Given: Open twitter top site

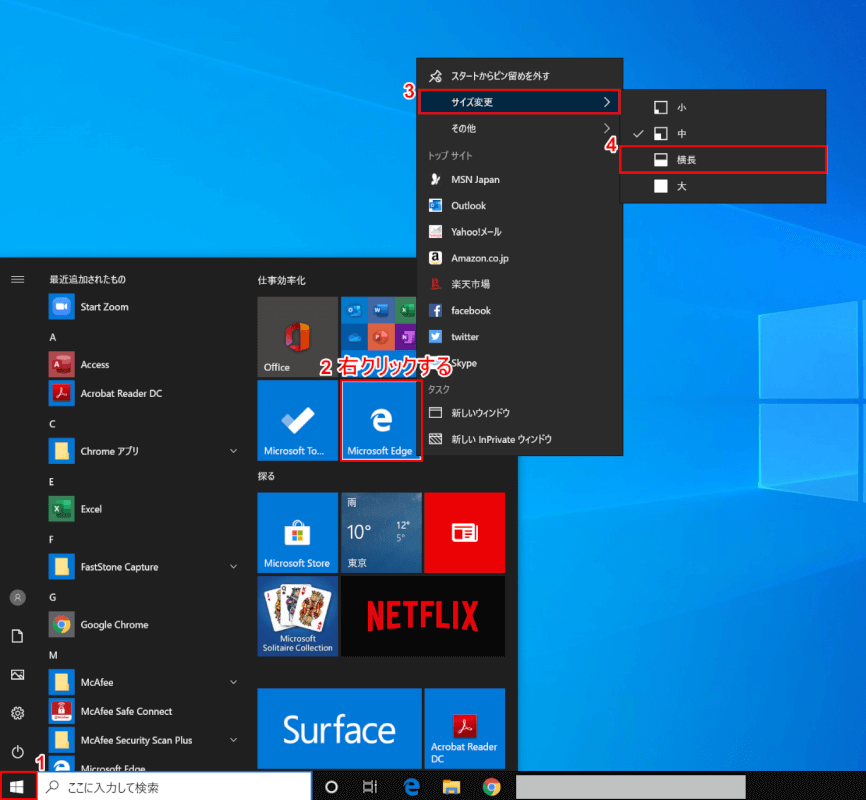Looking at the screenshot, I should coord(519,336).
